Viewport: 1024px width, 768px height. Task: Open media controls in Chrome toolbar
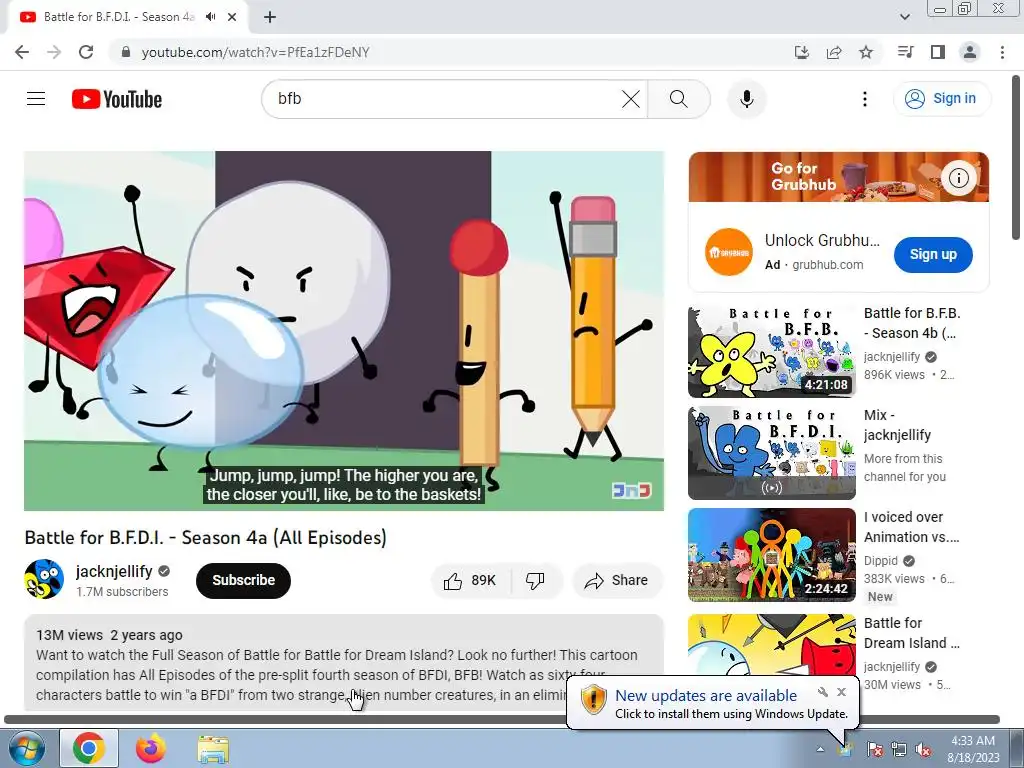click(905, 52)
